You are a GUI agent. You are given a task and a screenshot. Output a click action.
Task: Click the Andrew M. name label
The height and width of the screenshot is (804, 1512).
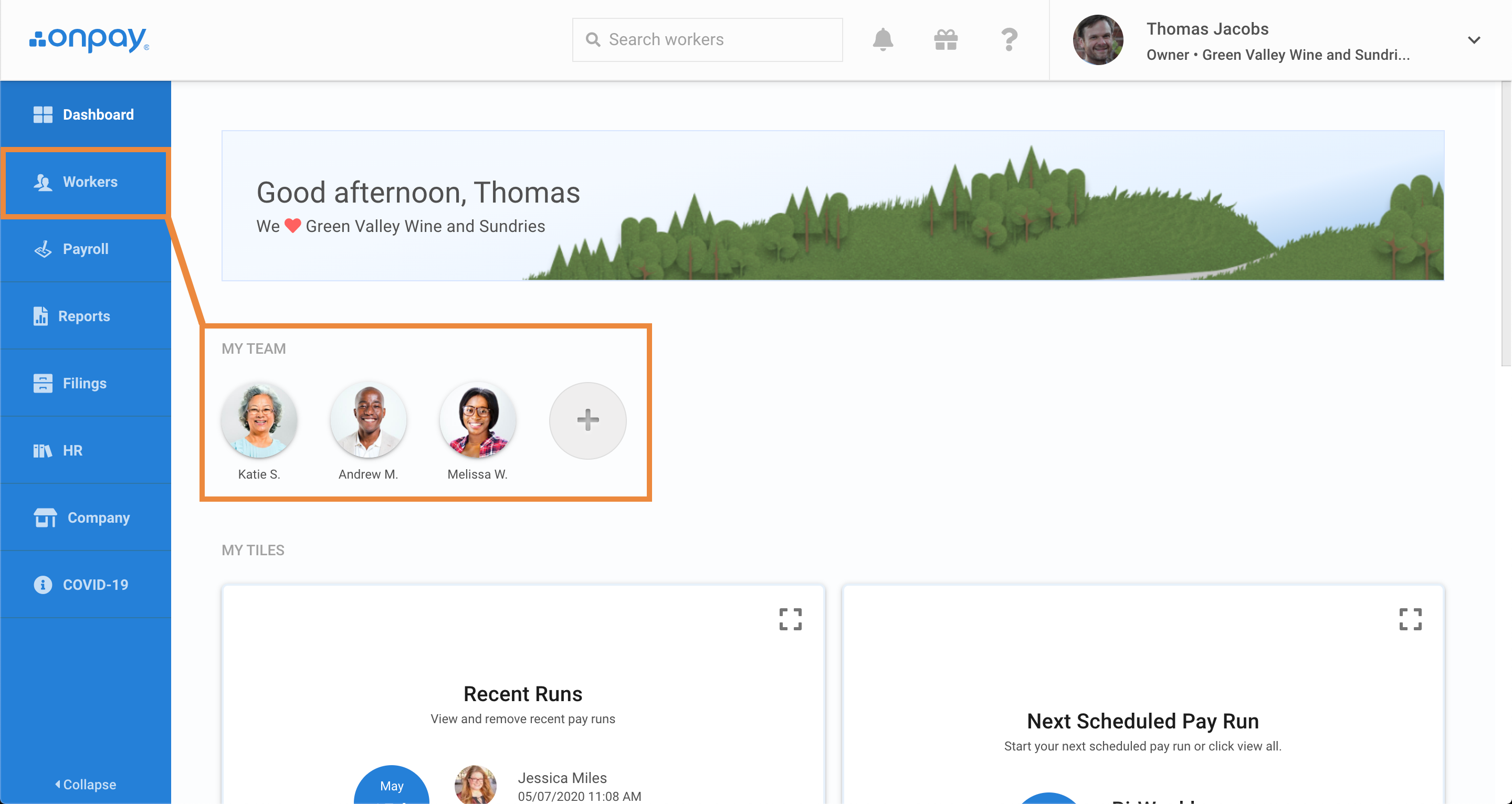pyautogui.click(x=368, y=474)
